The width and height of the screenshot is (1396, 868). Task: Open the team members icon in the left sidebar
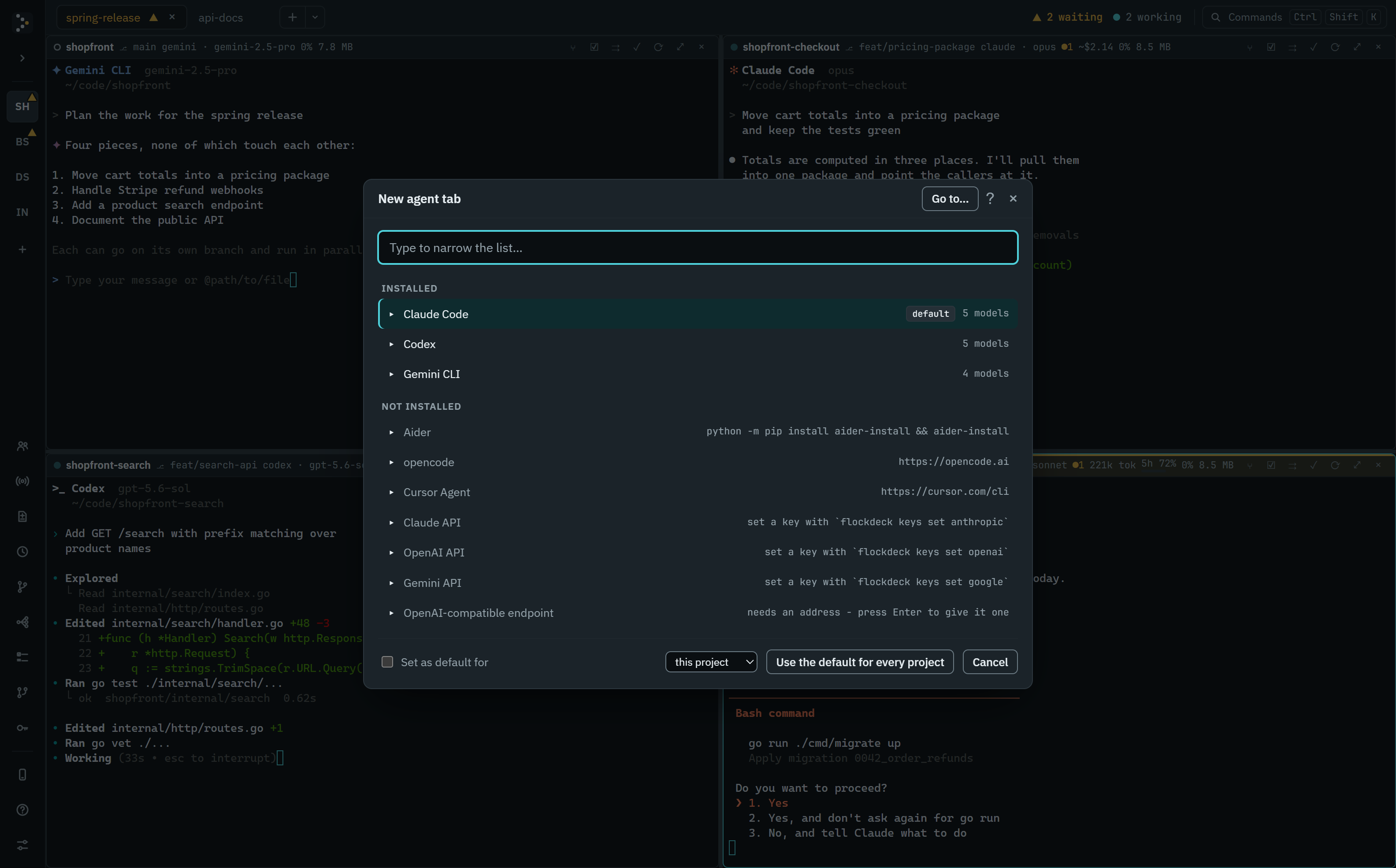click(22, 446)
